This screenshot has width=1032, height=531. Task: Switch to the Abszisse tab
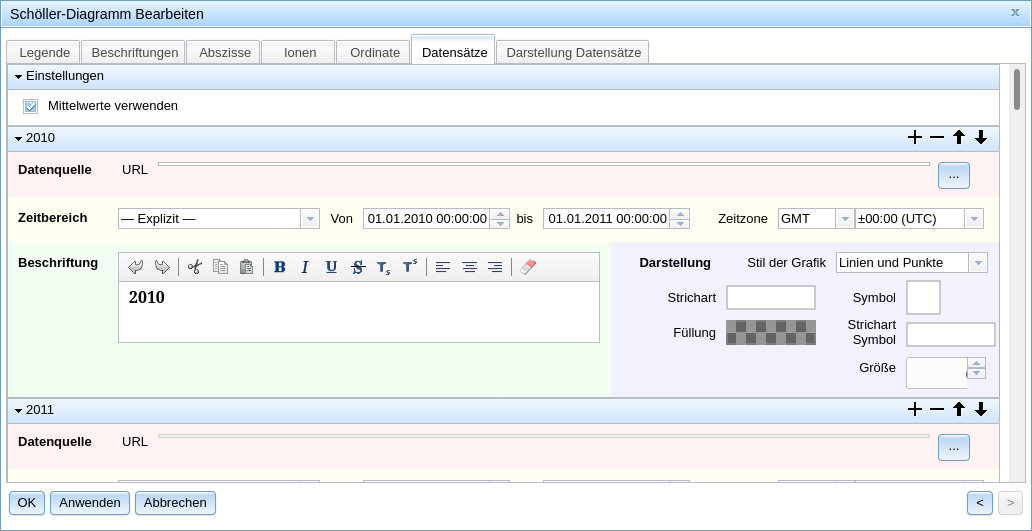224,53
